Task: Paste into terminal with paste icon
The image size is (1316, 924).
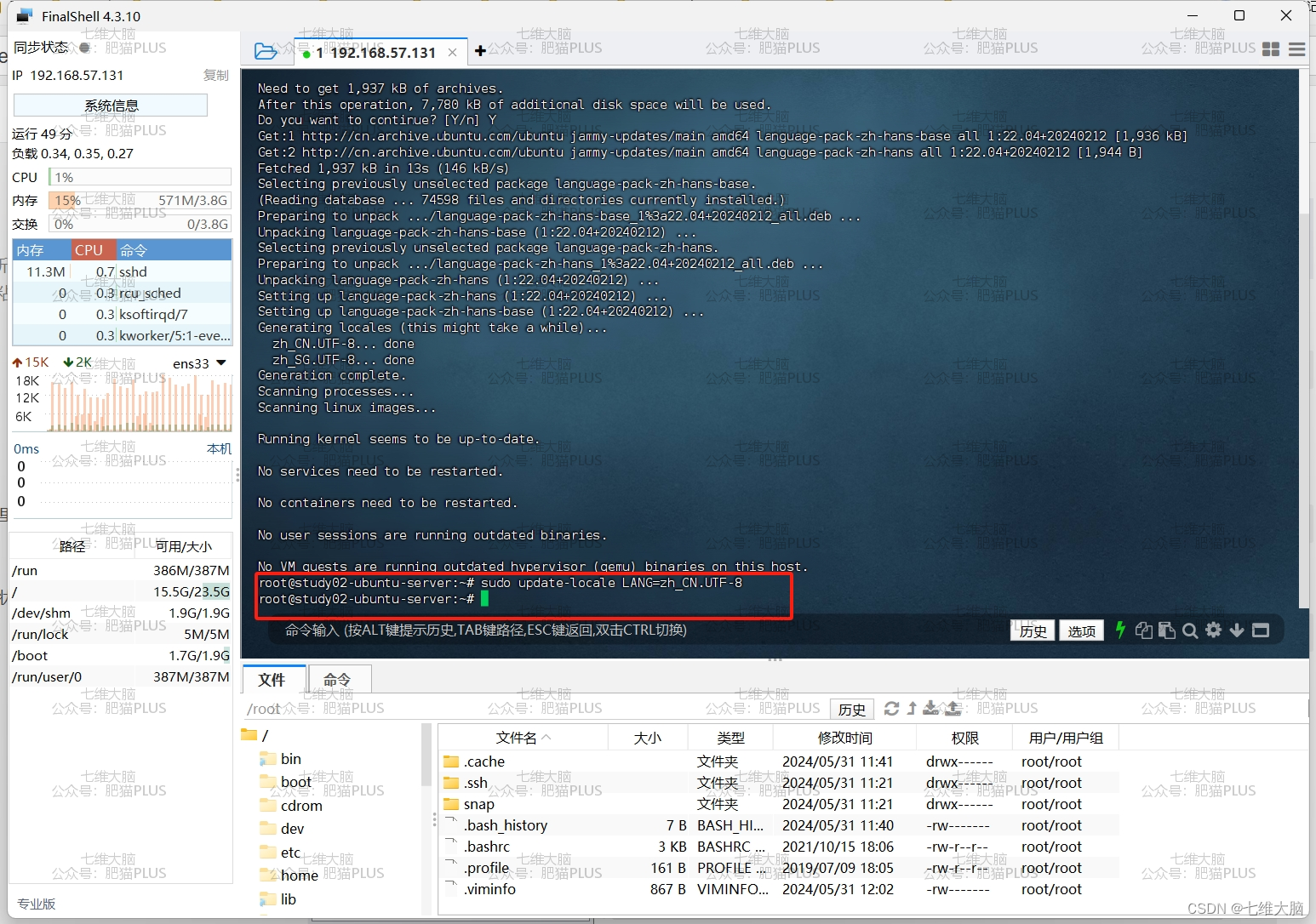Action: [x=1167, y=630]
